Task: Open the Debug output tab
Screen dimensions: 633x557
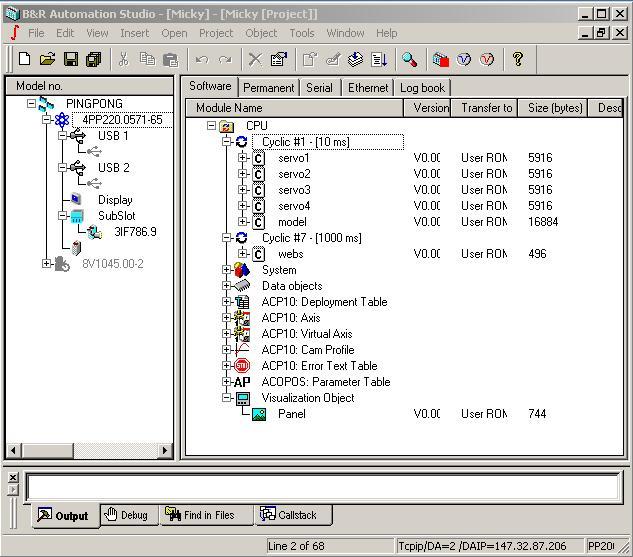Action: point(129,515)
